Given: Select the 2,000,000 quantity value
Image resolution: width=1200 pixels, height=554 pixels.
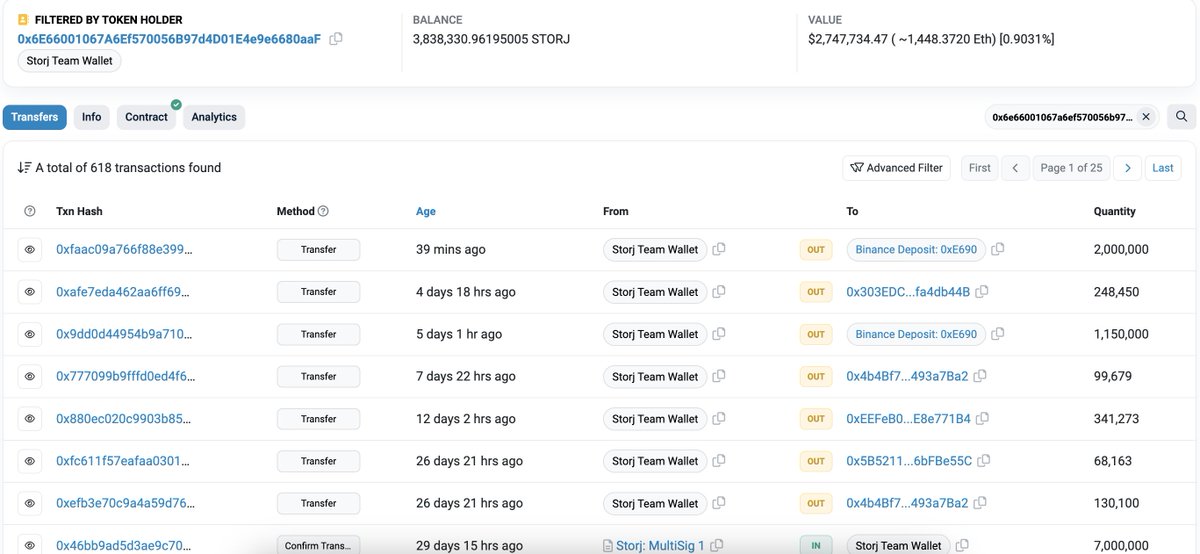Looking at the screenshot, I should [1121, 249].
